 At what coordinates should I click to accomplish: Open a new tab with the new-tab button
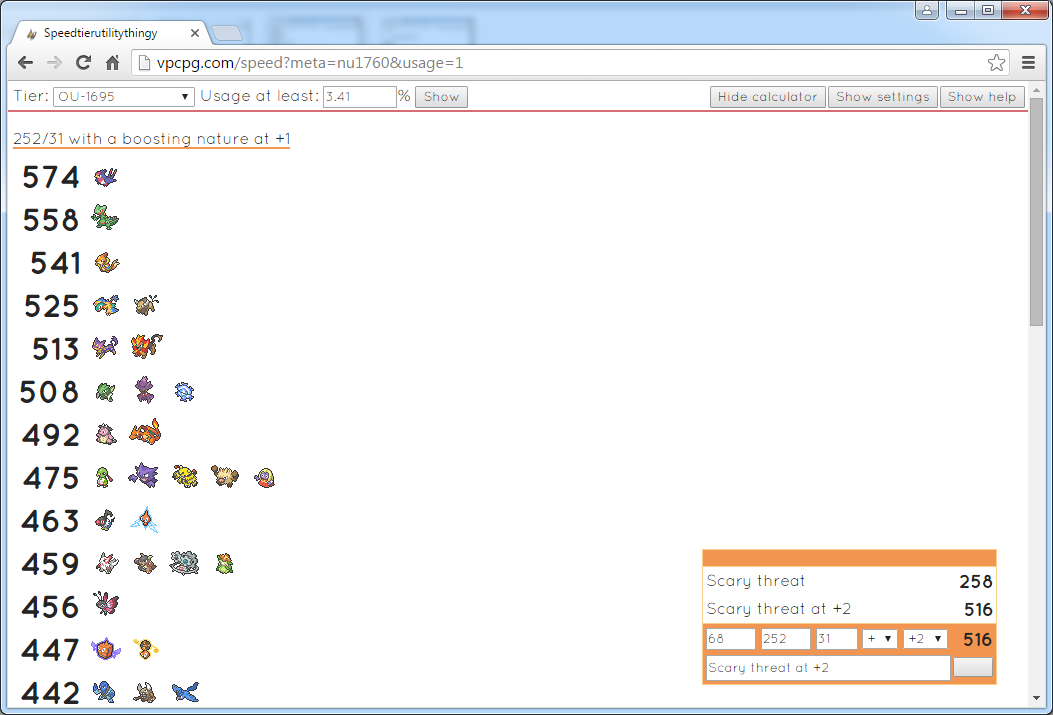click(x=226, y=33)
